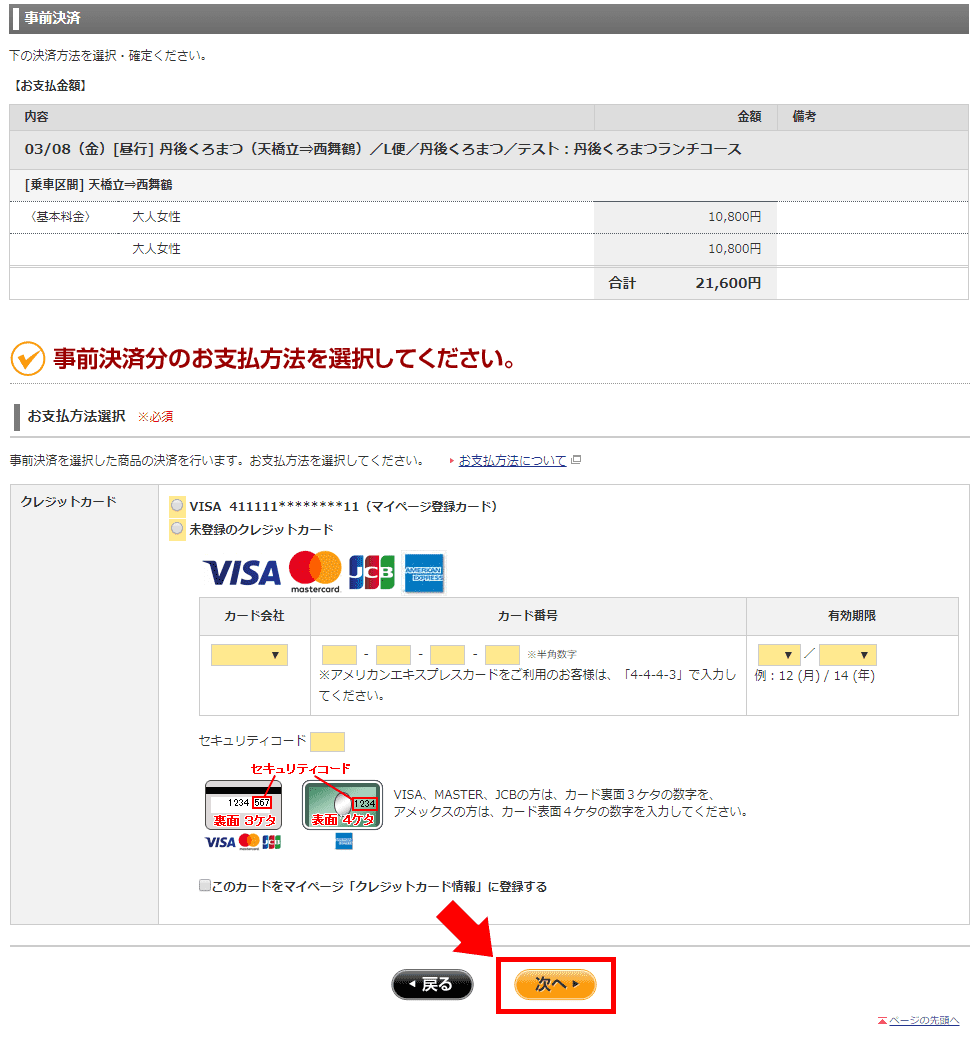
Task: Click the JCB logo icon
Action: tap(371, 572)
